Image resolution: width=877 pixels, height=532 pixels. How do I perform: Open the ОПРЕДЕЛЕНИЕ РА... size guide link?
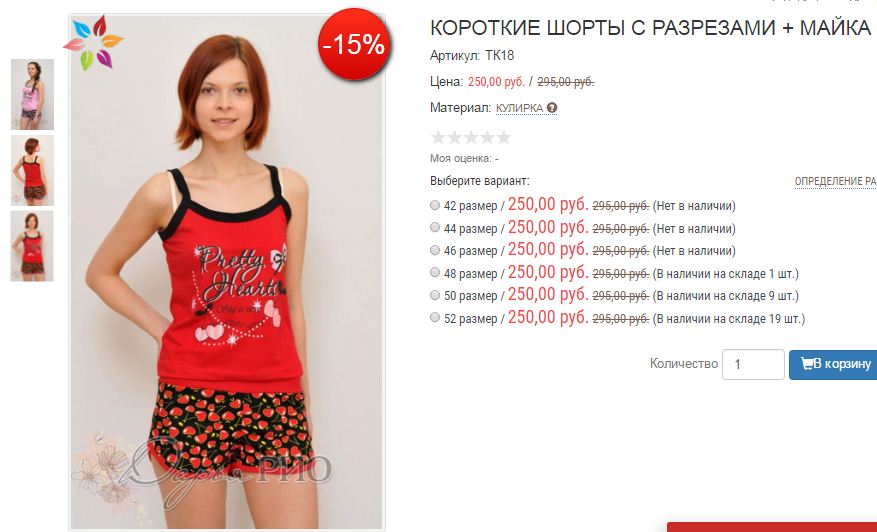coord(836,181)
